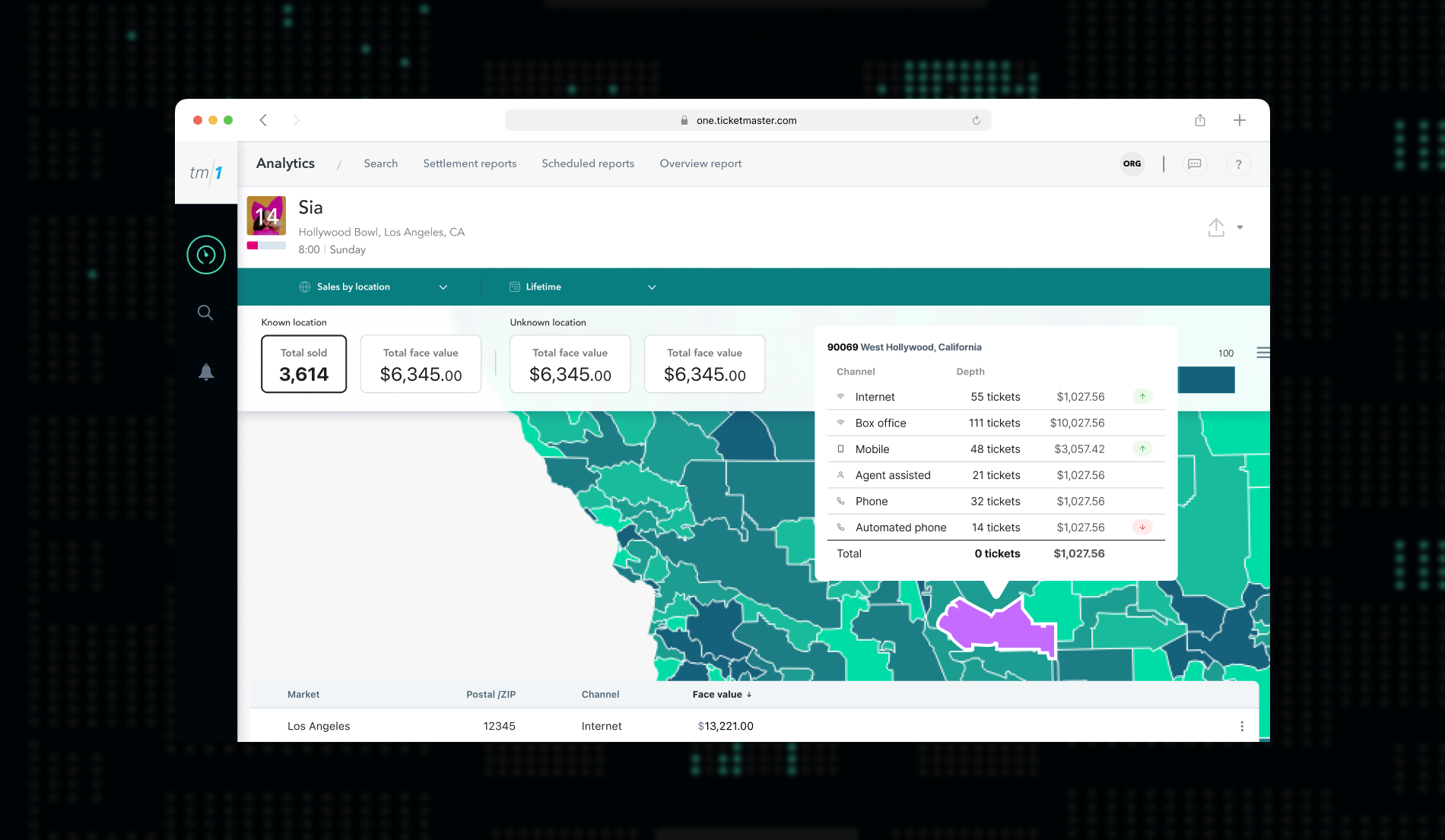
Task: Click the one.ticketmaster.com address field
Action: point(748,120)
